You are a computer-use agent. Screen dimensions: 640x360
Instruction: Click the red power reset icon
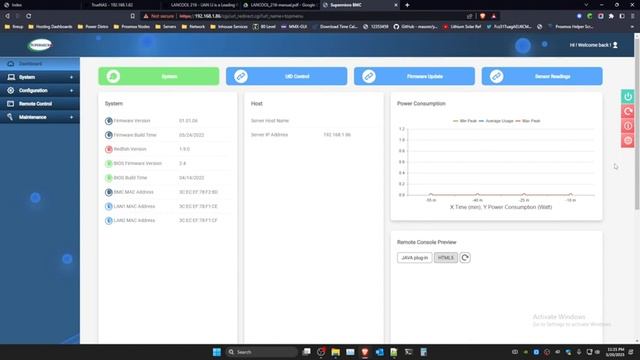[x=628, y=111]
